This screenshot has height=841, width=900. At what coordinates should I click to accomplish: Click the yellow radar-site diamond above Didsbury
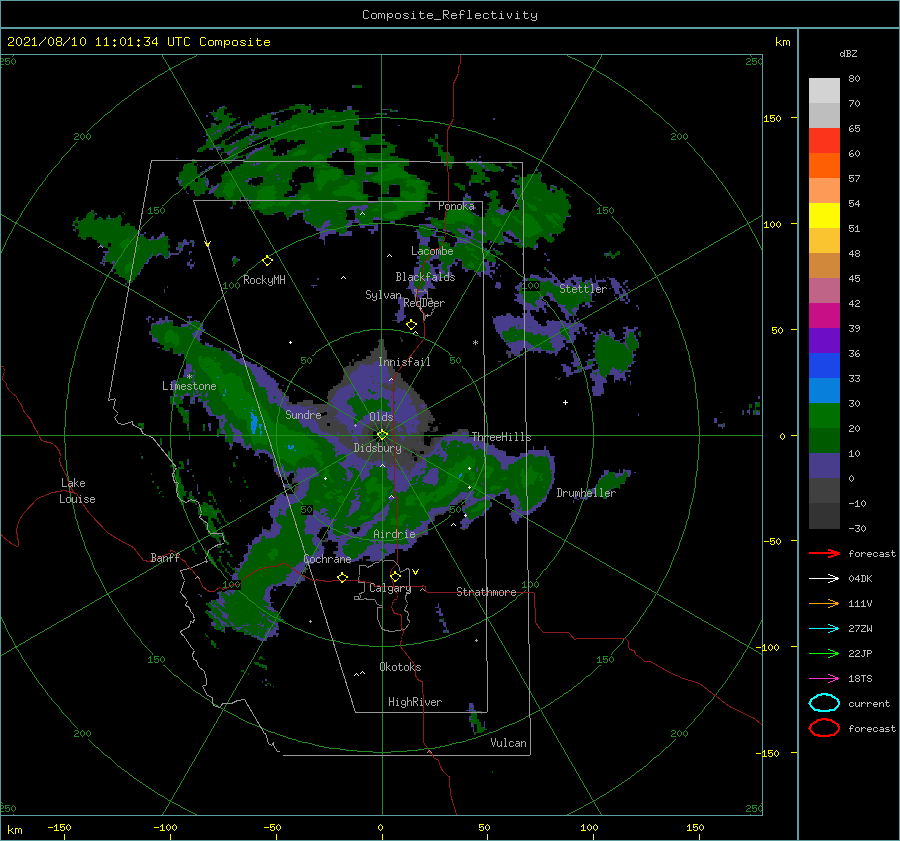382,435
